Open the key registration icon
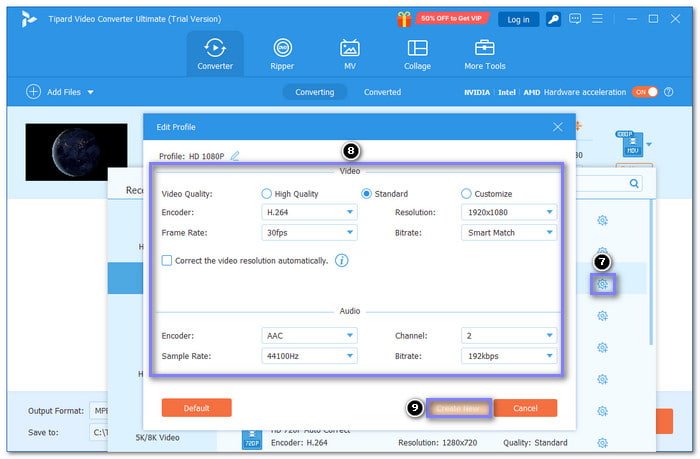The image size is (700, 459). (554, 19)
